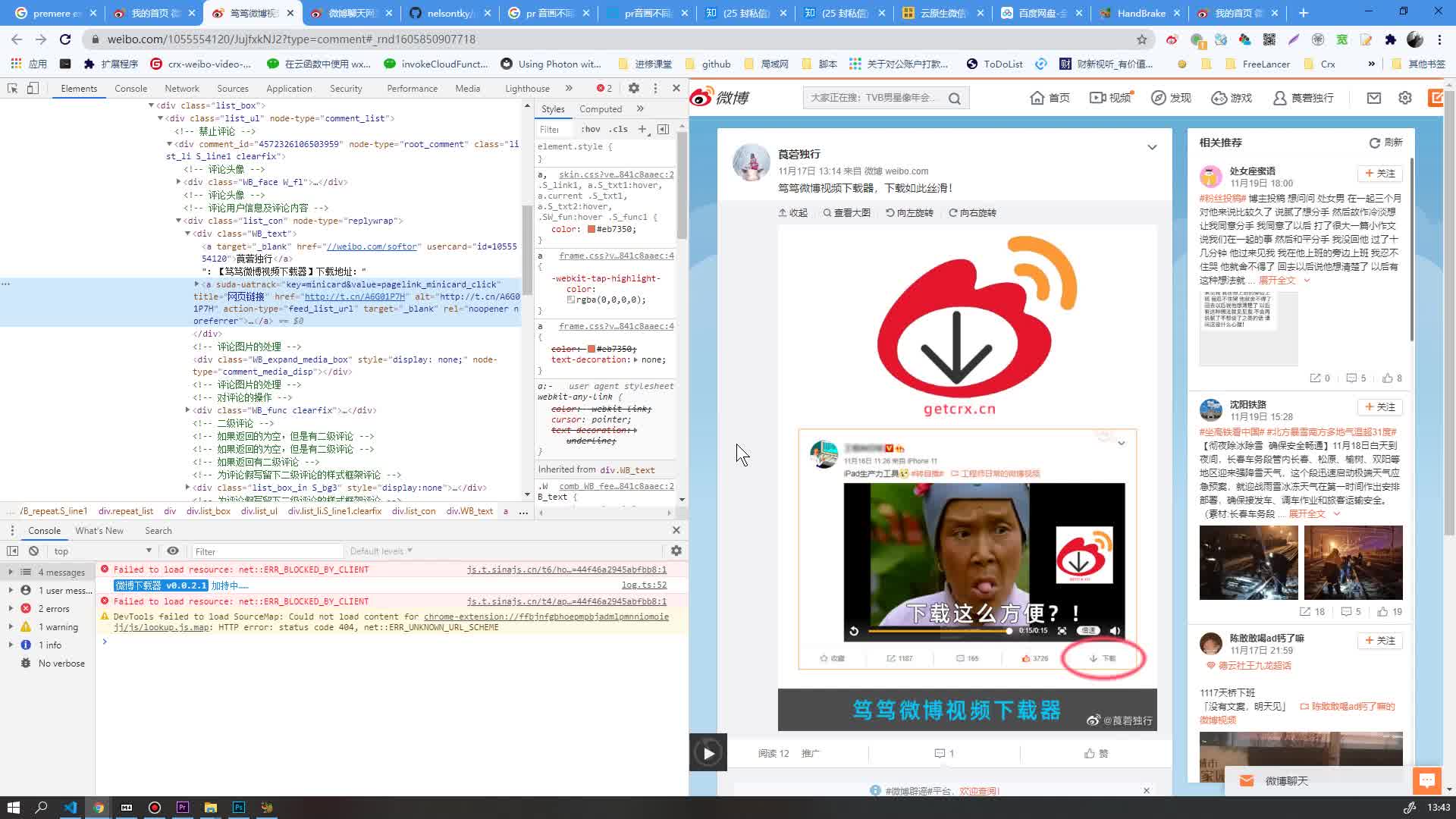Go to Weibo 首页 home
Viewport: 1456px width, 819px height.
point(1050,98)
